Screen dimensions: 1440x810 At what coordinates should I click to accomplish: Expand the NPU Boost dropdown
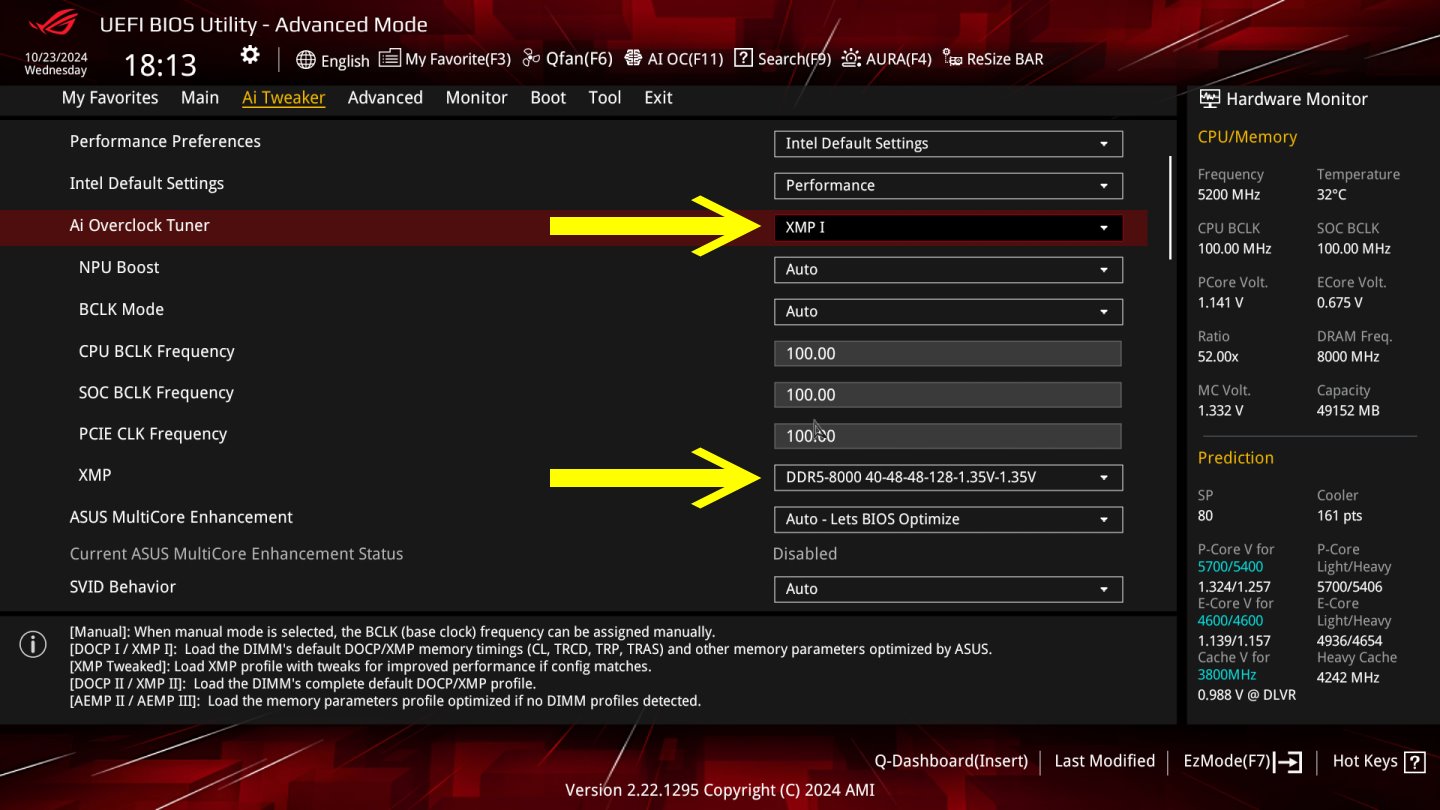click(x=948, y=270)
